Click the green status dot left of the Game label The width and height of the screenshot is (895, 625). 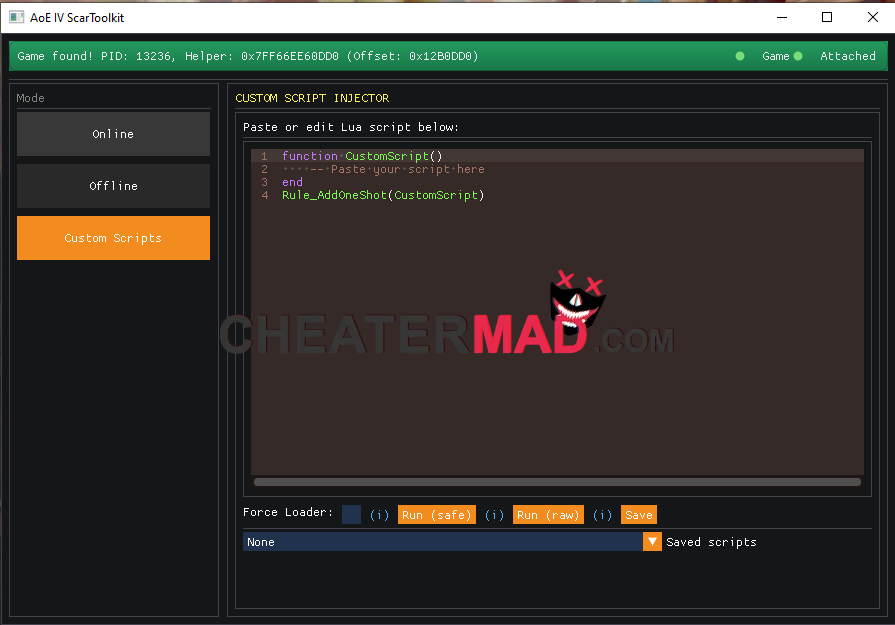740,56
